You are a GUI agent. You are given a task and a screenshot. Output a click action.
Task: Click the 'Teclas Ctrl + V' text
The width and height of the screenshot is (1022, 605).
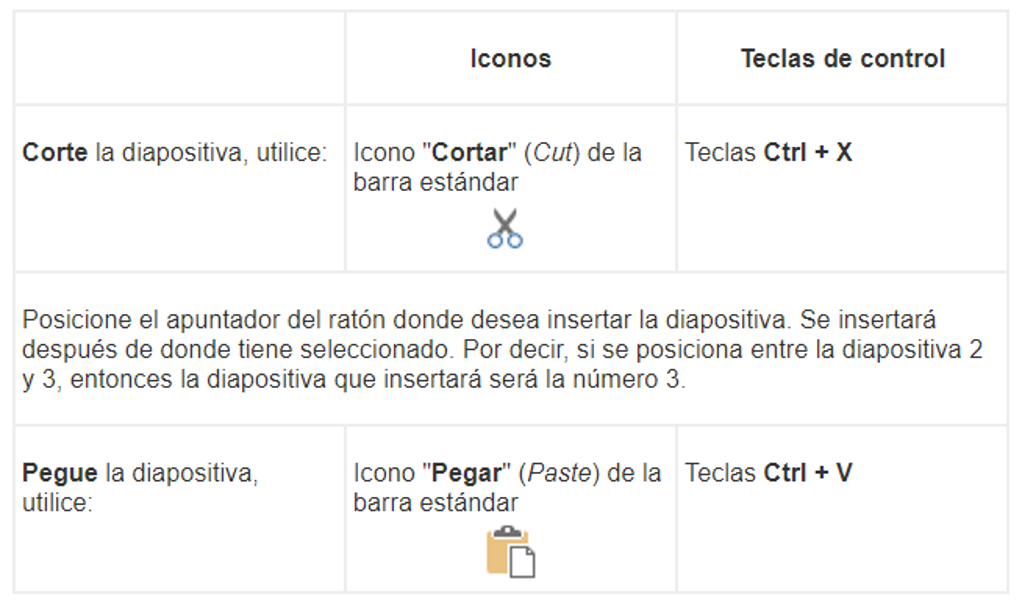768,473
